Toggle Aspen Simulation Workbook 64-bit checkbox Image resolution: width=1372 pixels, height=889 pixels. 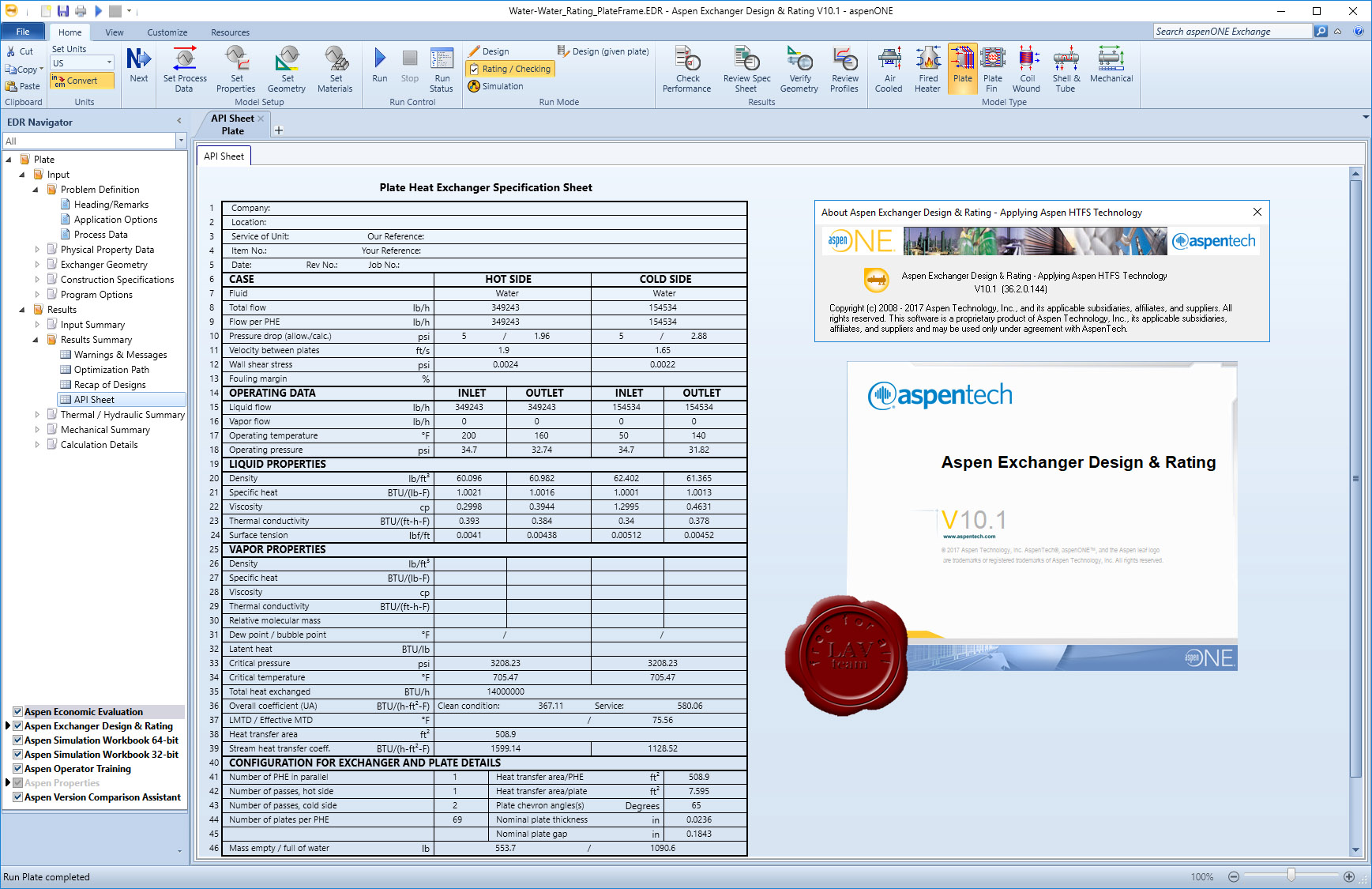tap(17, 740)
